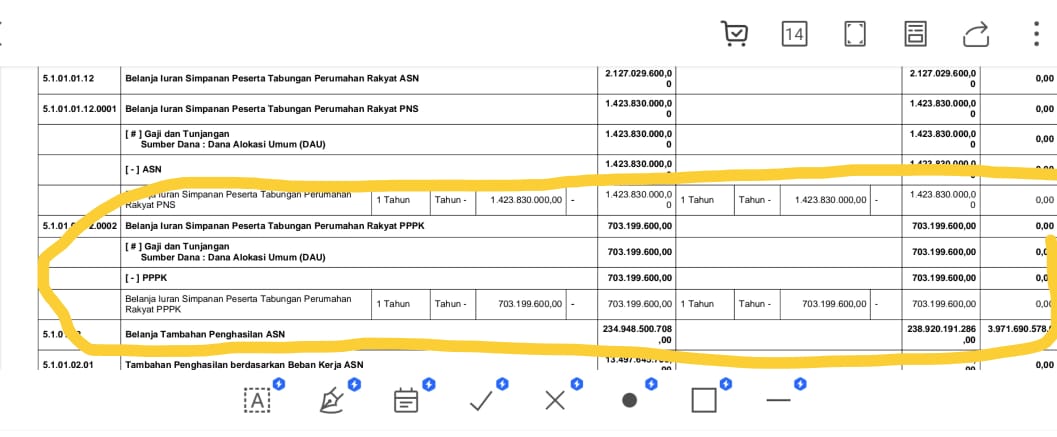Pick the checkmark stamp tool

(481, 401)
